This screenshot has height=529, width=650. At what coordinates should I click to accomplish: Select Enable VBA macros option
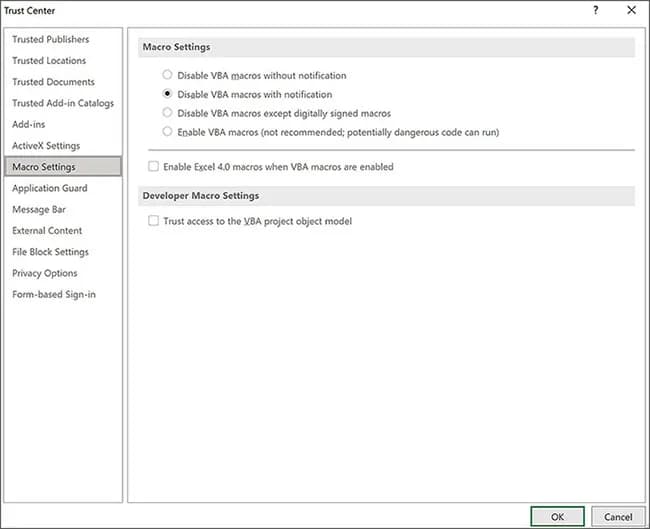pyautogui.click(x=167, y=132)
